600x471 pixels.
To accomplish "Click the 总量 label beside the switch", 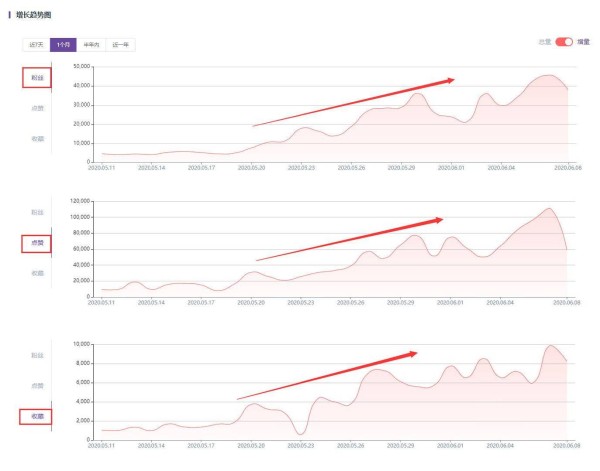I will pyautogui.click(x=545, y=42).
